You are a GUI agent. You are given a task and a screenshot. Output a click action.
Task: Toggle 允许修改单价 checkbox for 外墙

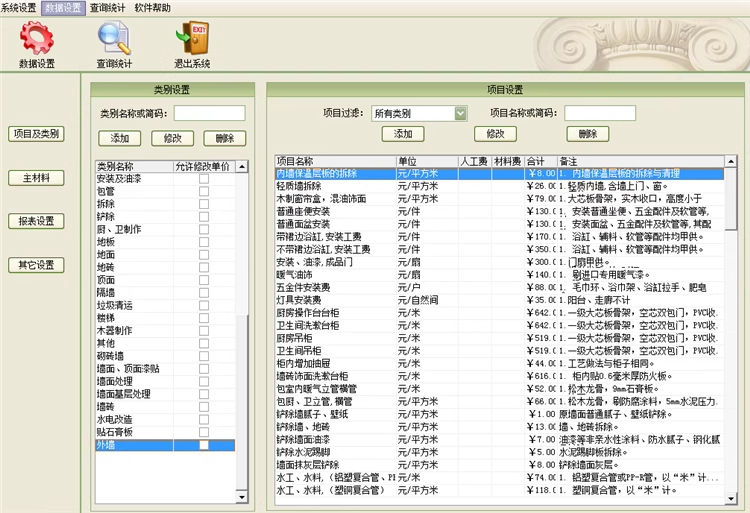(204, 445)
